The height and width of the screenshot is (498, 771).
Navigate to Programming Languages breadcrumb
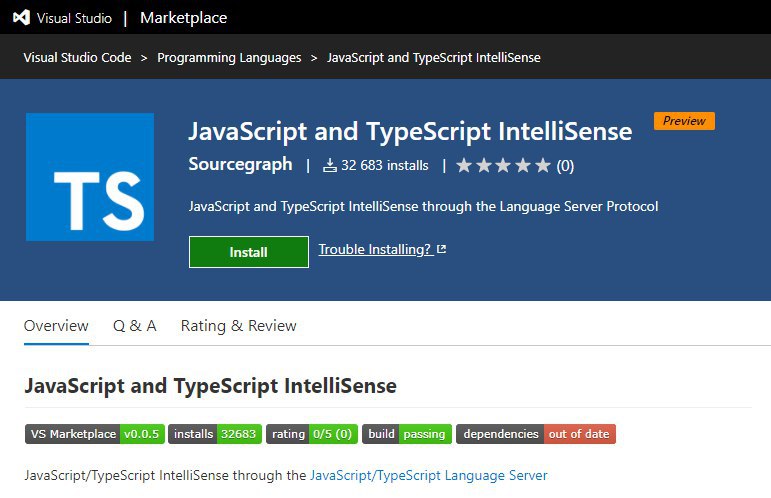tap(229, 58)
